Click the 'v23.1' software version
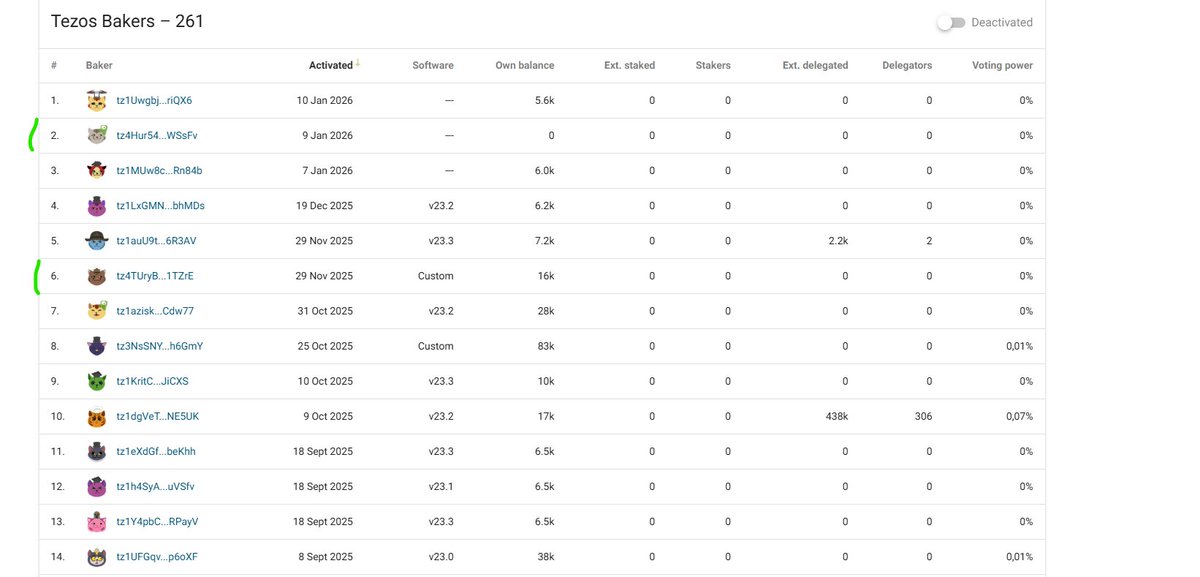The height and width of the screenshot is (577, 1200). (441, 486)
